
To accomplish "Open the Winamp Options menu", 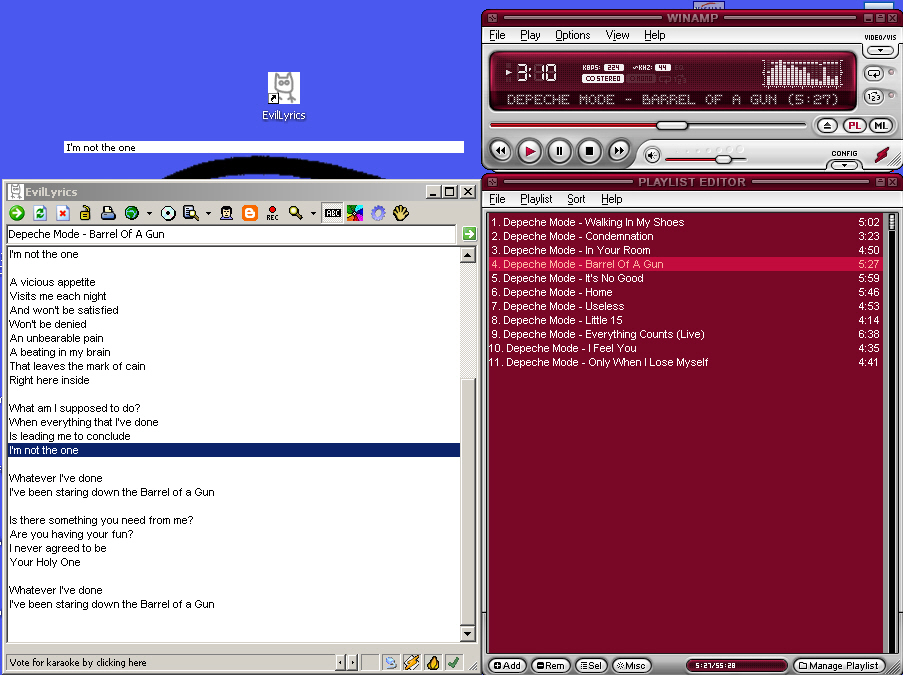I will coord(573,35).
